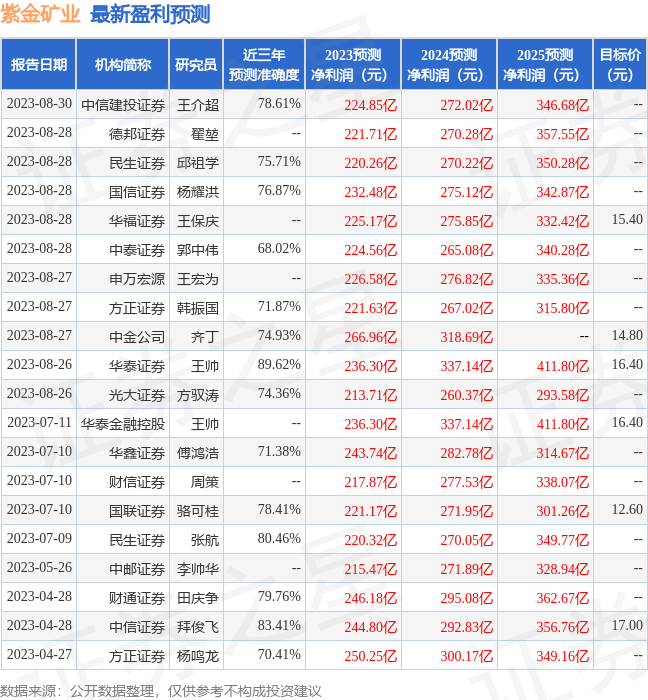Click institution 中邮证券
Viewport: 648px width, 700px height.
(x=137, y=569)
